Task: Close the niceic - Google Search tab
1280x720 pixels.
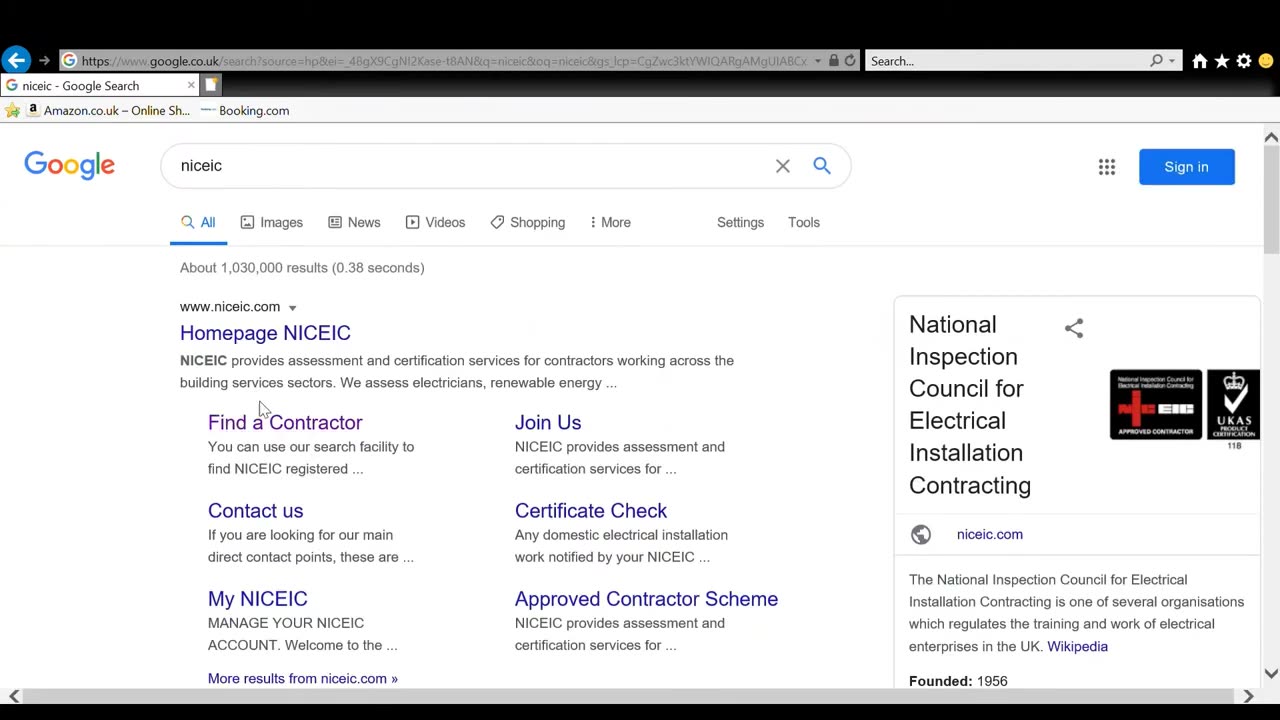Action: (x=191, y=86)
